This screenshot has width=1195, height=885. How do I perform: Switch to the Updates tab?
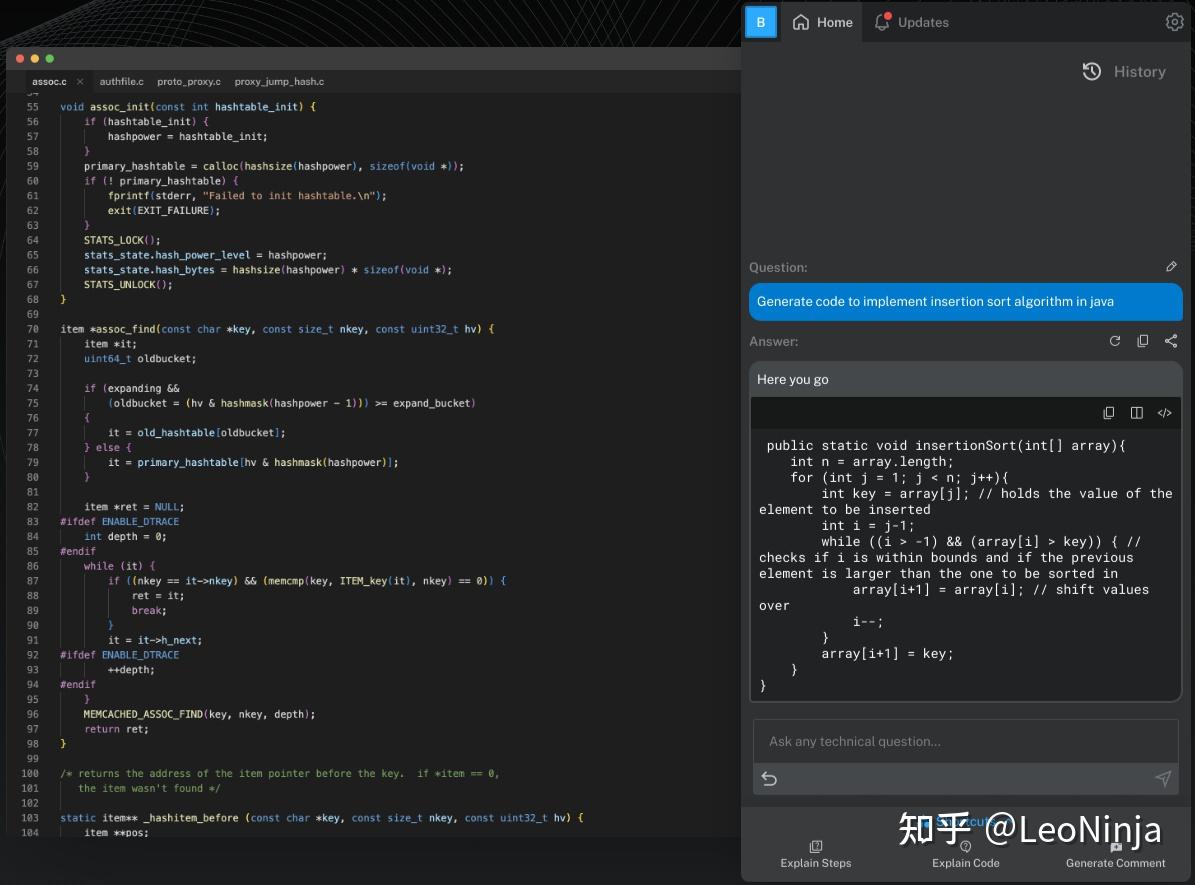pos(911,23)
